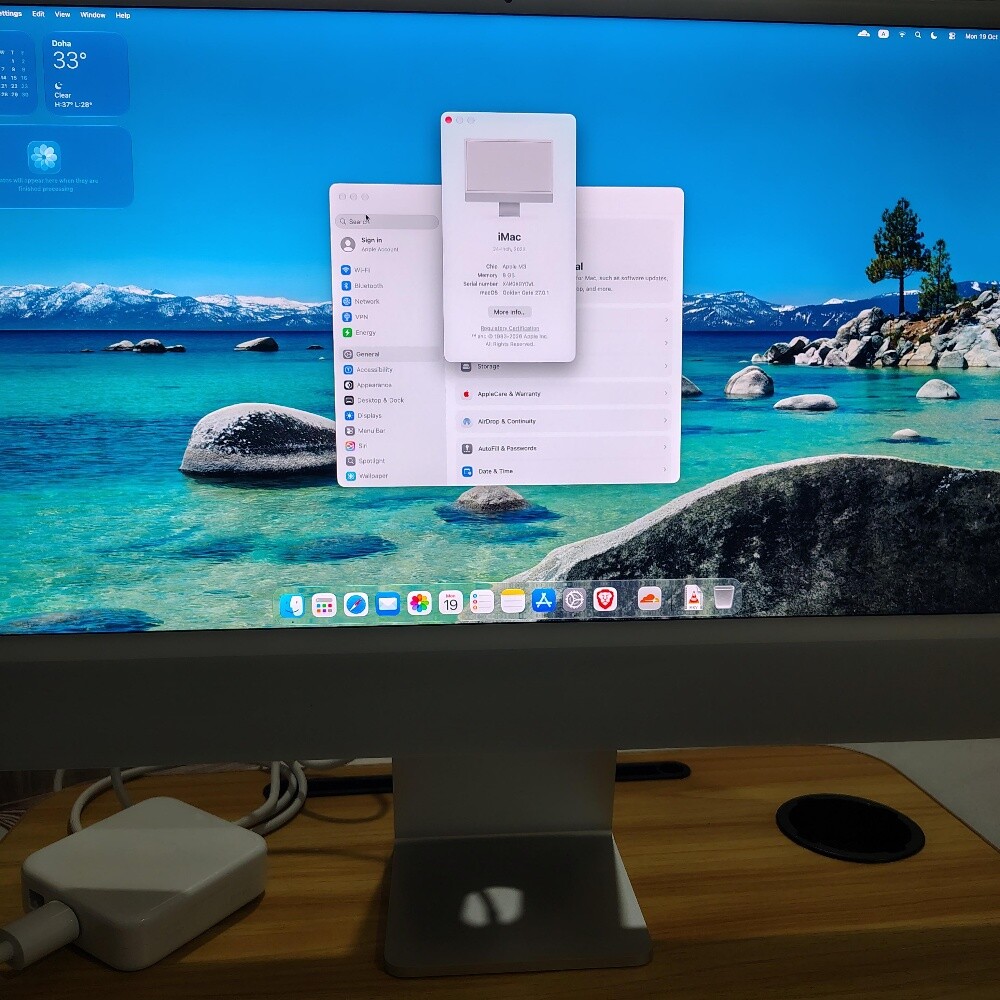1000x1000 pixels.
Task: Click Focus moon icon in menu bar
Action: (934, 36)
